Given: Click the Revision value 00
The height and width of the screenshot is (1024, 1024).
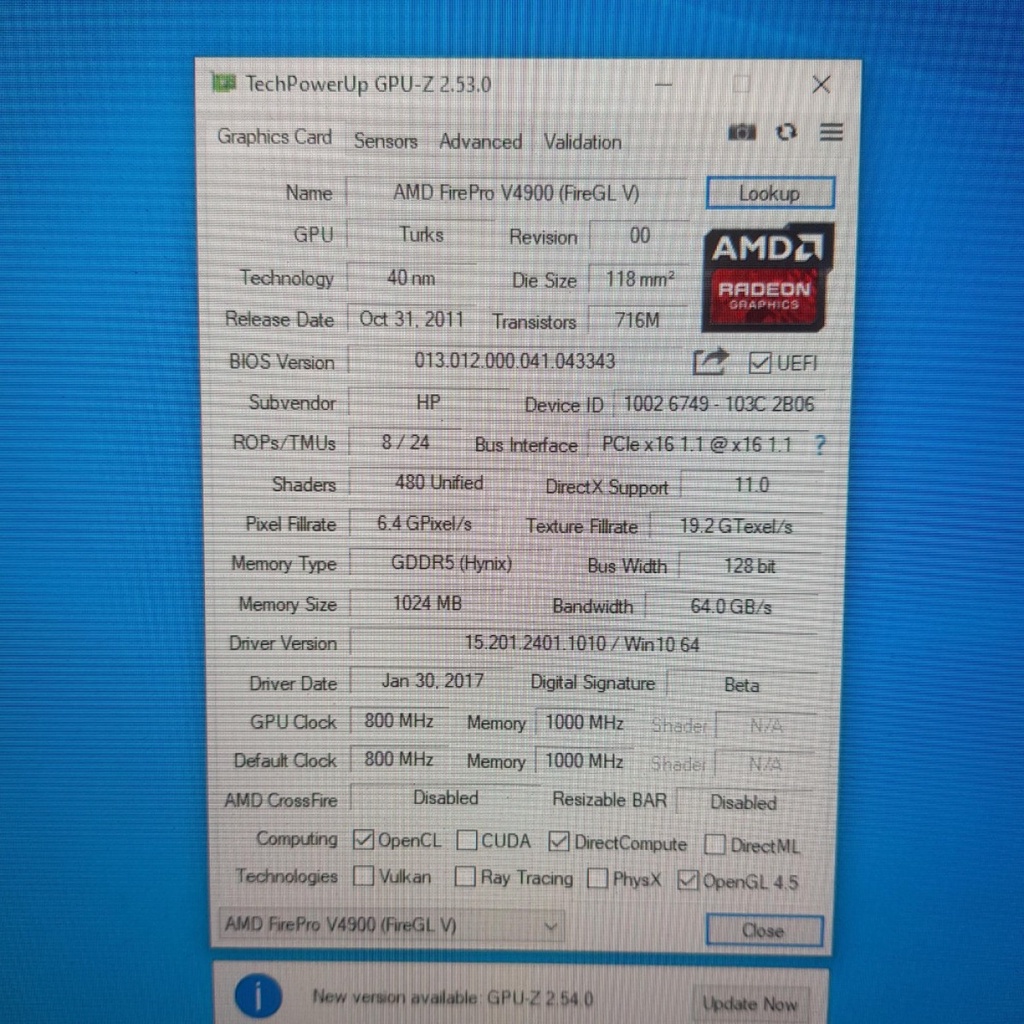Looking at the screenshot, I should pos(639,236).
